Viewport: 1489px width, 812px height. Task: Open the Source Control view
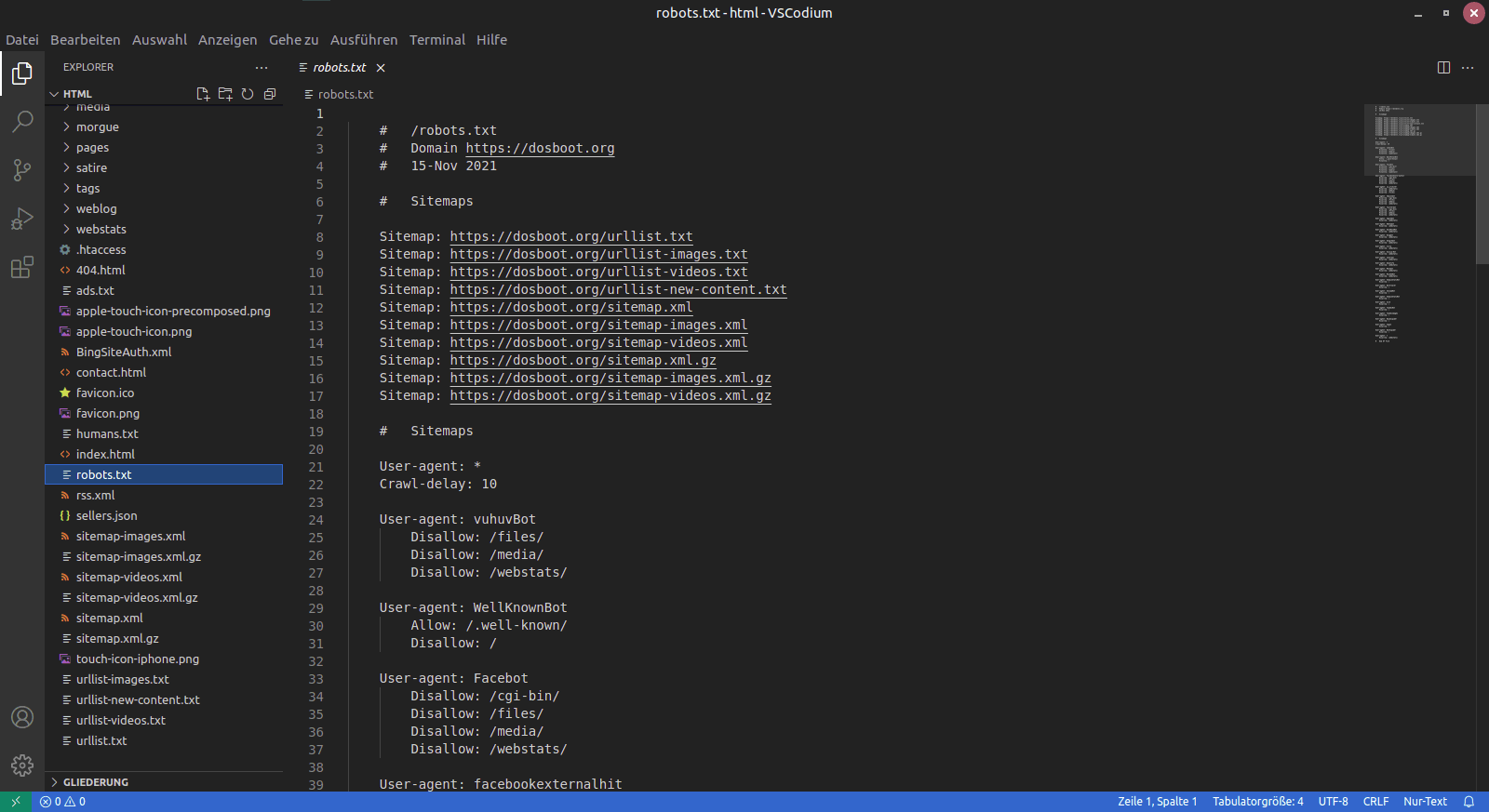[22, 170]
